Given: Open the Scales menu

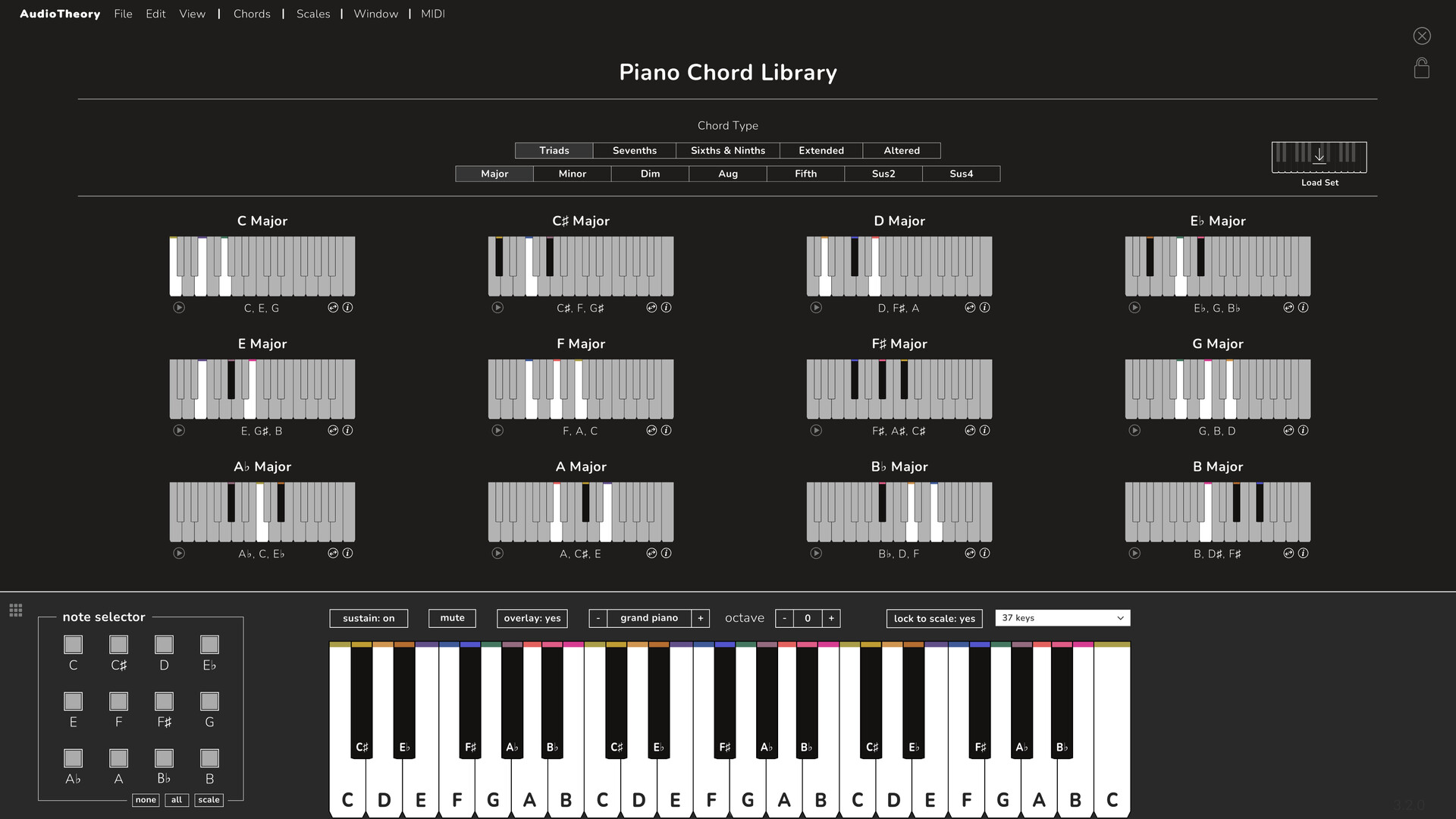Looking at the screenshot, I should click(x=313, y=14).
